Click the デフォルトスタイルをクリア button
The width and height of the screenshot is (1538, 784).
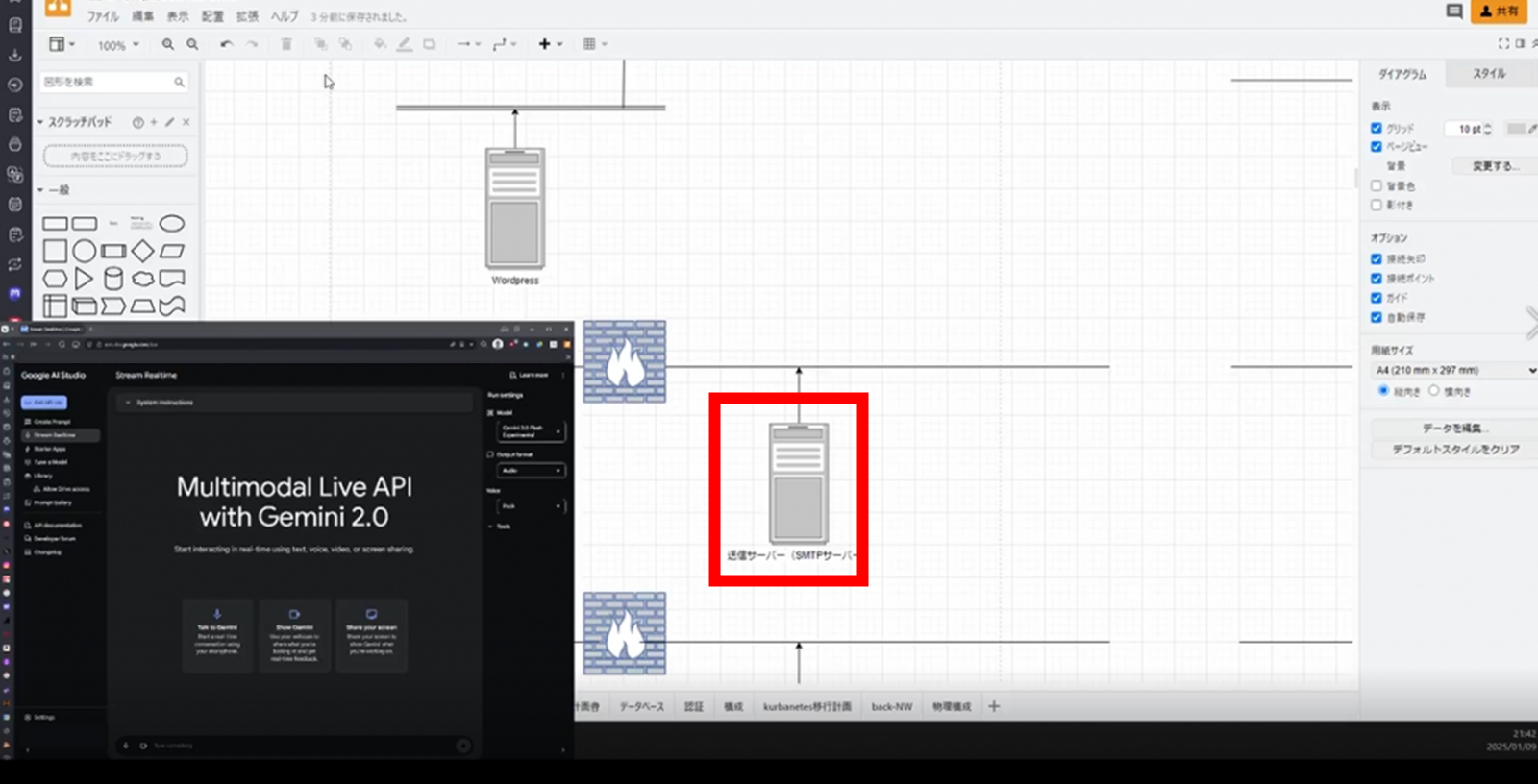point(1454,450)
